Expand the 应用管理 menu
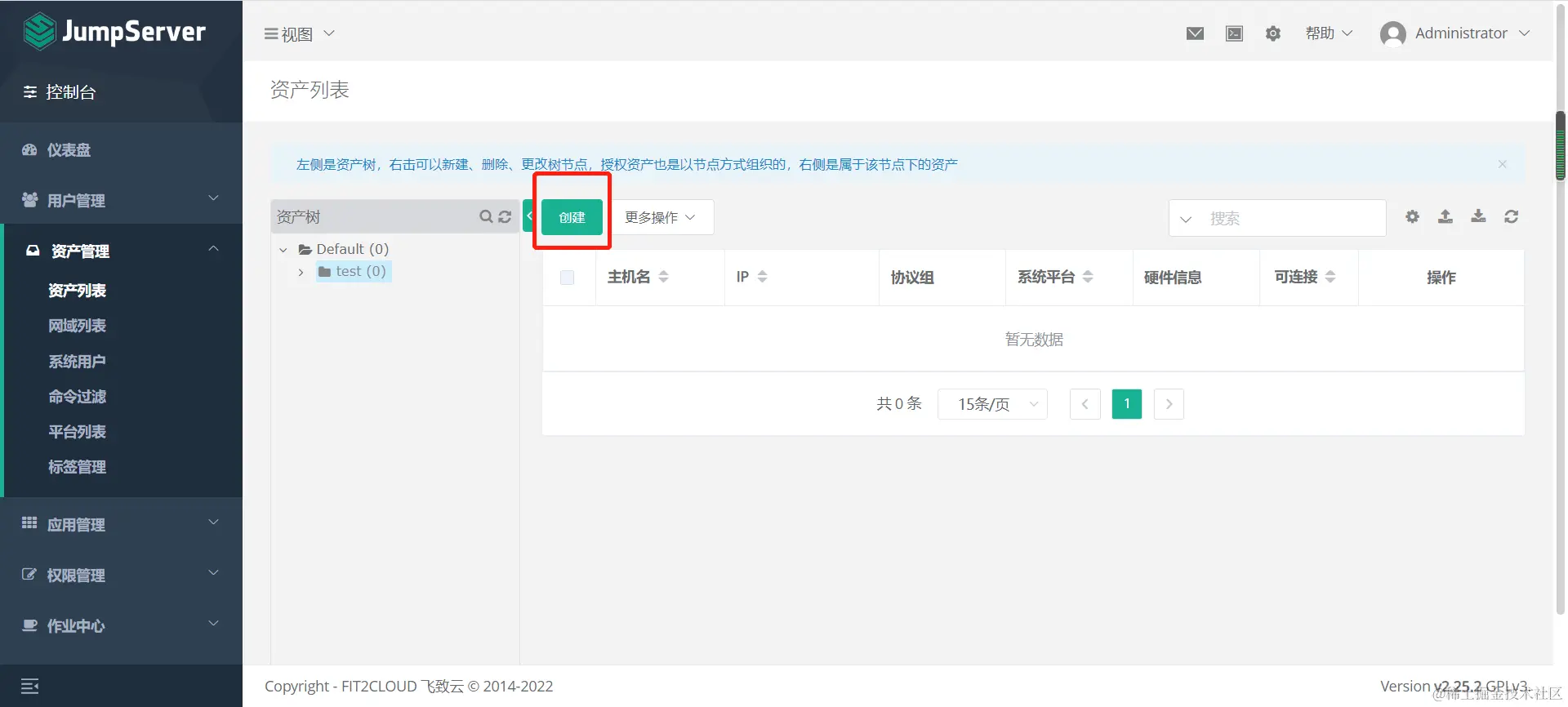The height and width of the screenshot is (707, 1568). 121,524
